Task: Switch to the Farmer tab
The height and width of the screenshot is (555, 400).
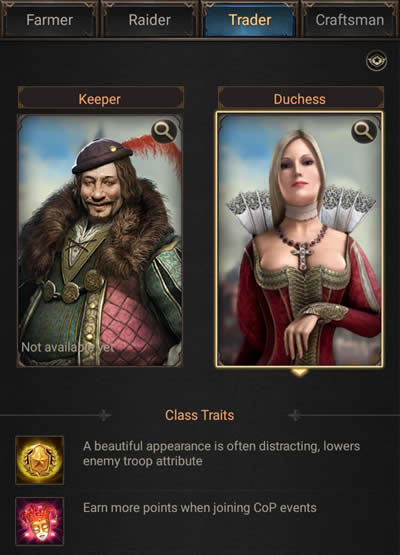Action: click(50, 20)
